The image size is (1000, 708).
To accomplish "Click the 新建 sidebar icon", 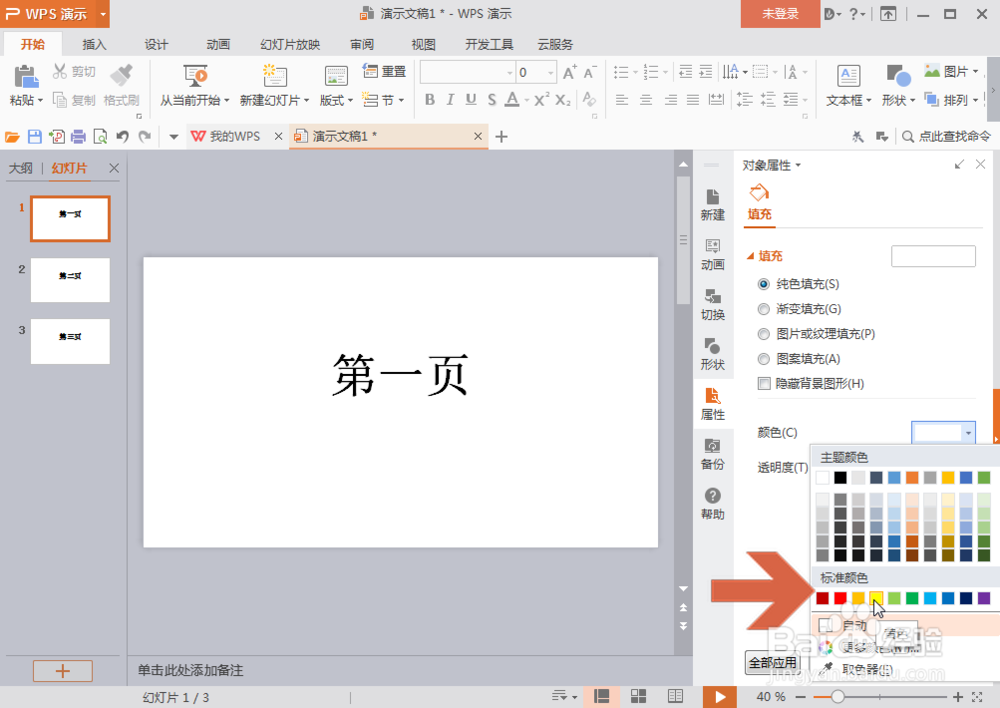I will tap(712, 205).
